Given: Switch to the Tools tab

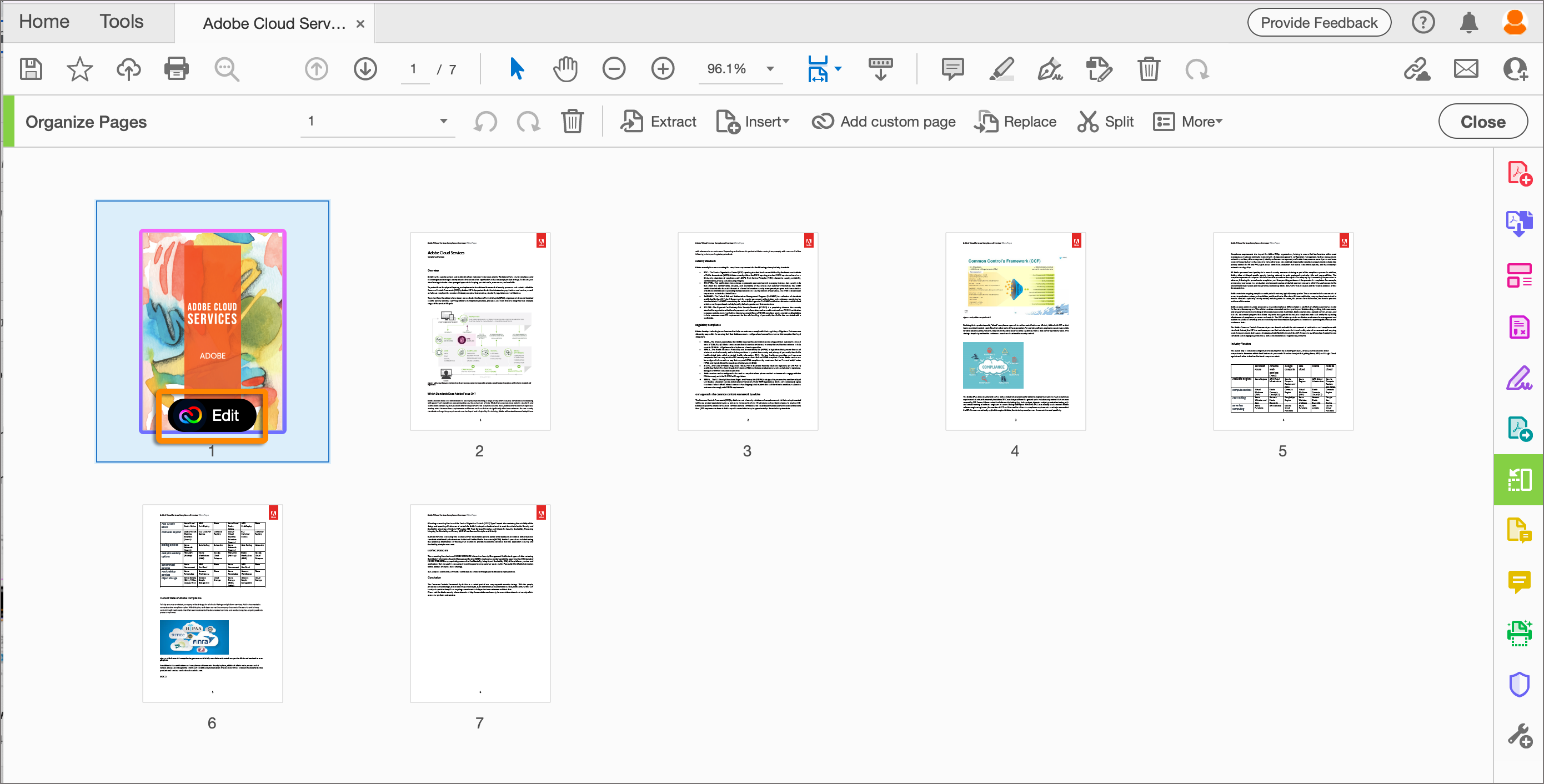Looking at the screenshot, I should [121, 22].
